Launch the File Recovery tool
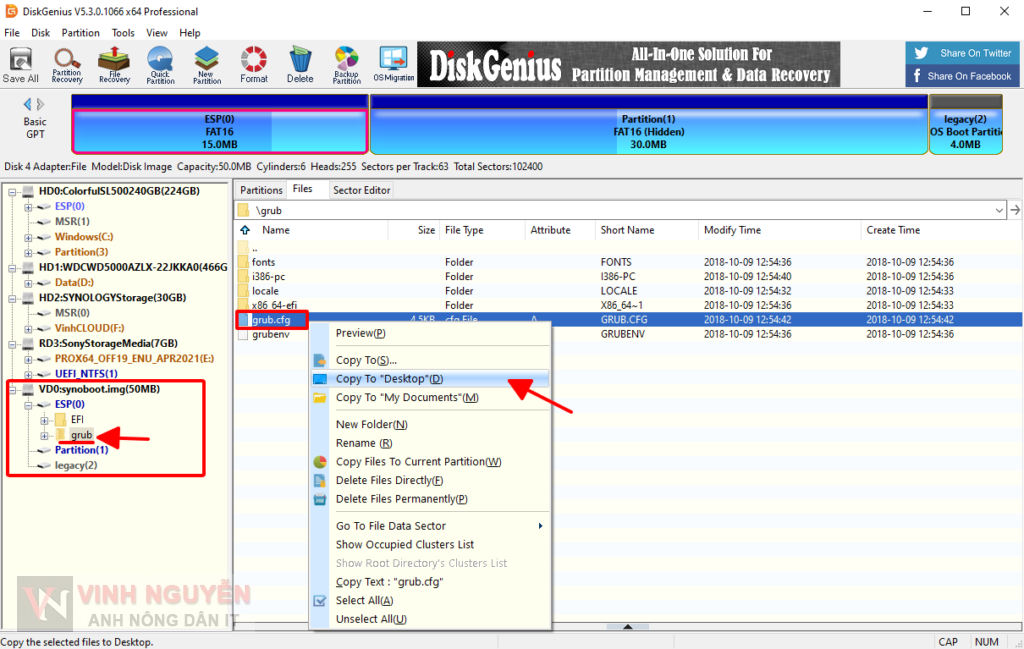1024x649 pixels. (114, 64)
